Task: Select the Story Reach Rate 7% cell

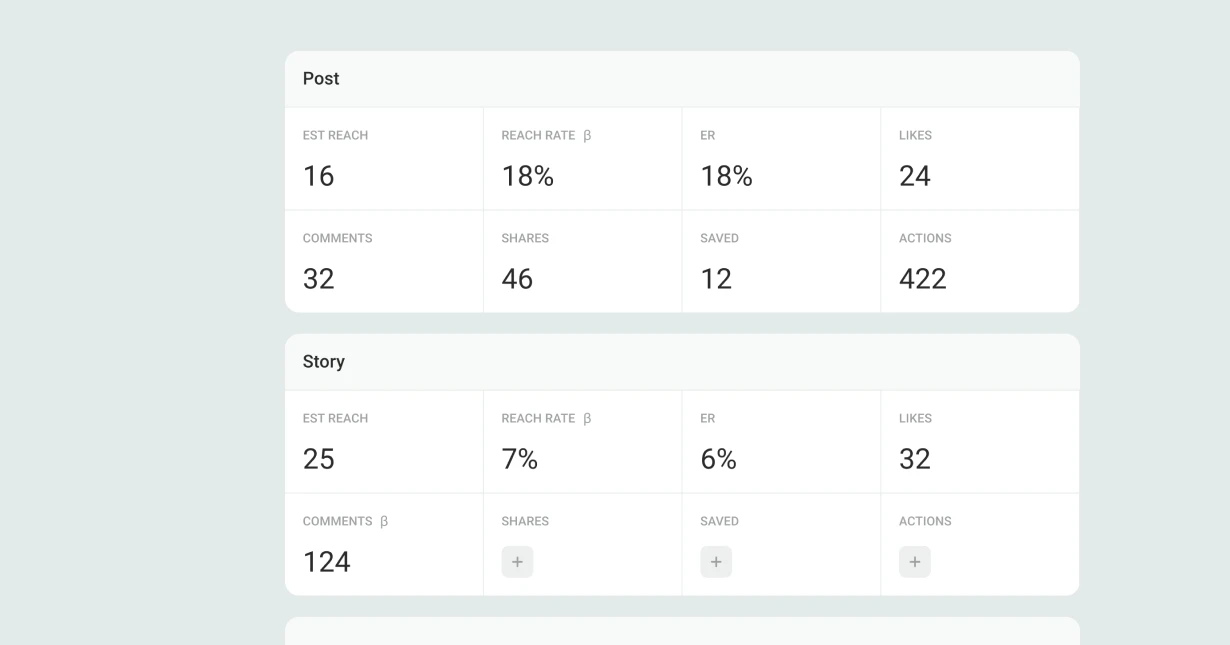Action: coord(520,459)
